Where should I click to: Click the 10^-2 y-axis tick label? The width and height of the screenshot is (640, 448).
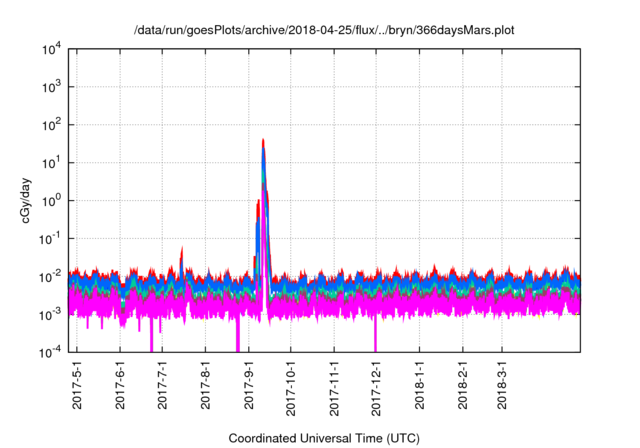coord(50,277)
